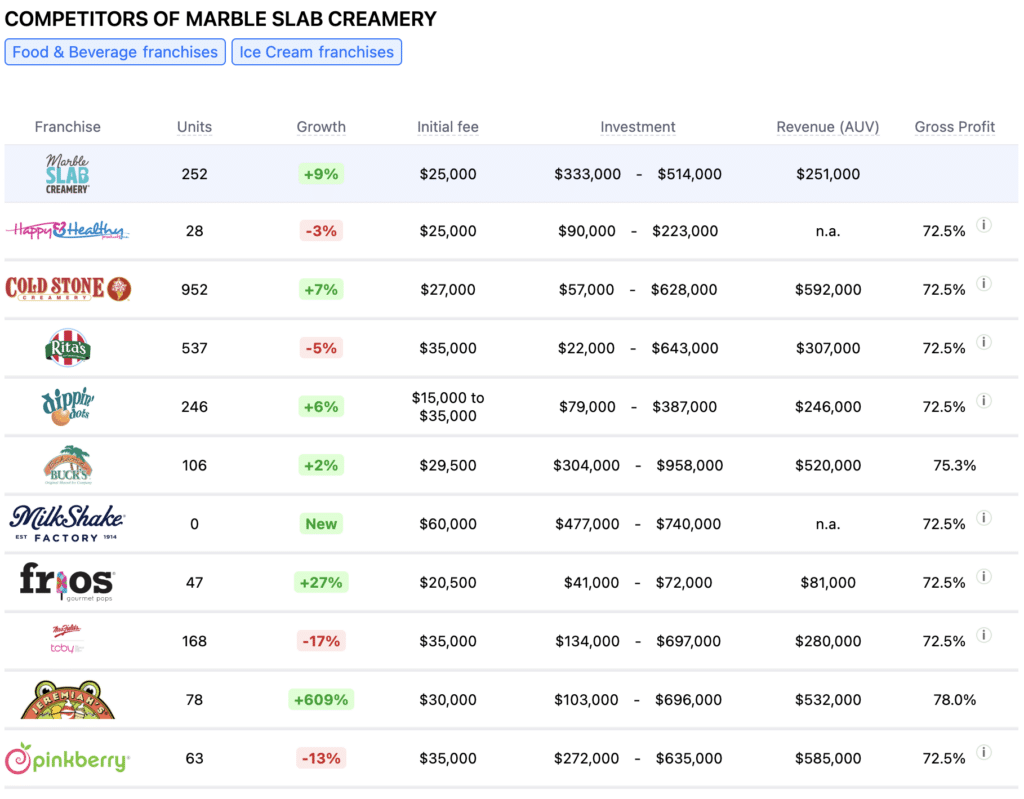Click the New growth badge
Viewport: 1024px width, 799px height.
321,524
